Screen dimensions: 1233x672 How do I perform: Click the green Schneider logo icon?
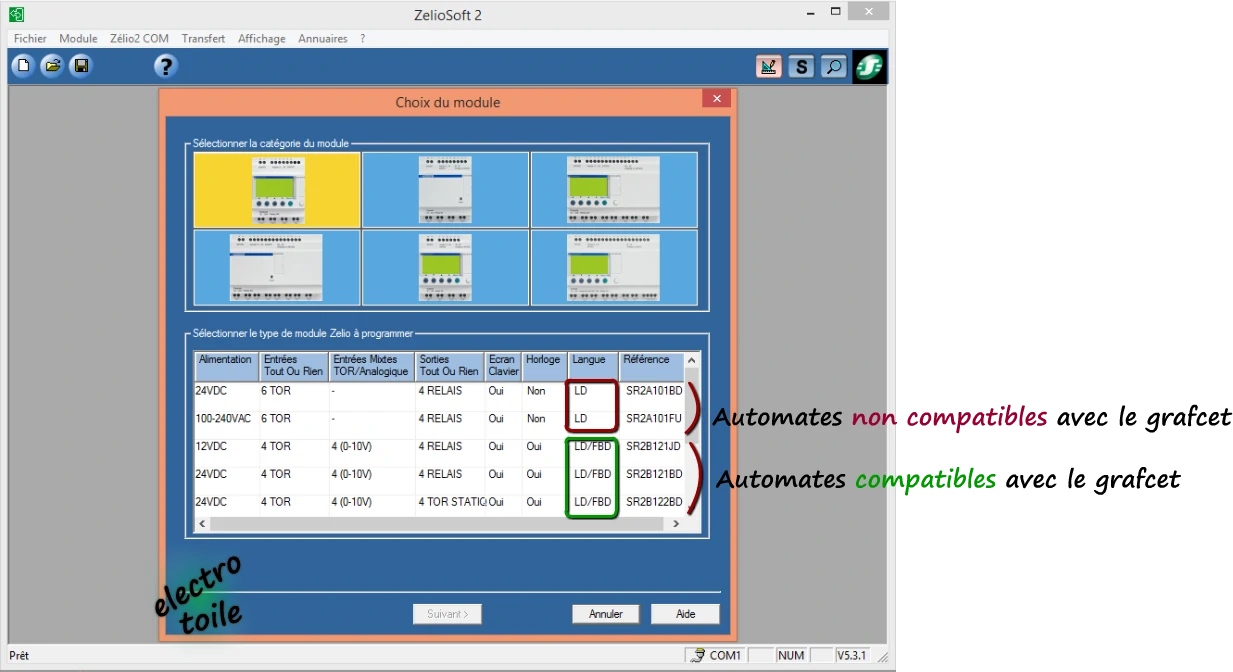click(x=869, y=67)
